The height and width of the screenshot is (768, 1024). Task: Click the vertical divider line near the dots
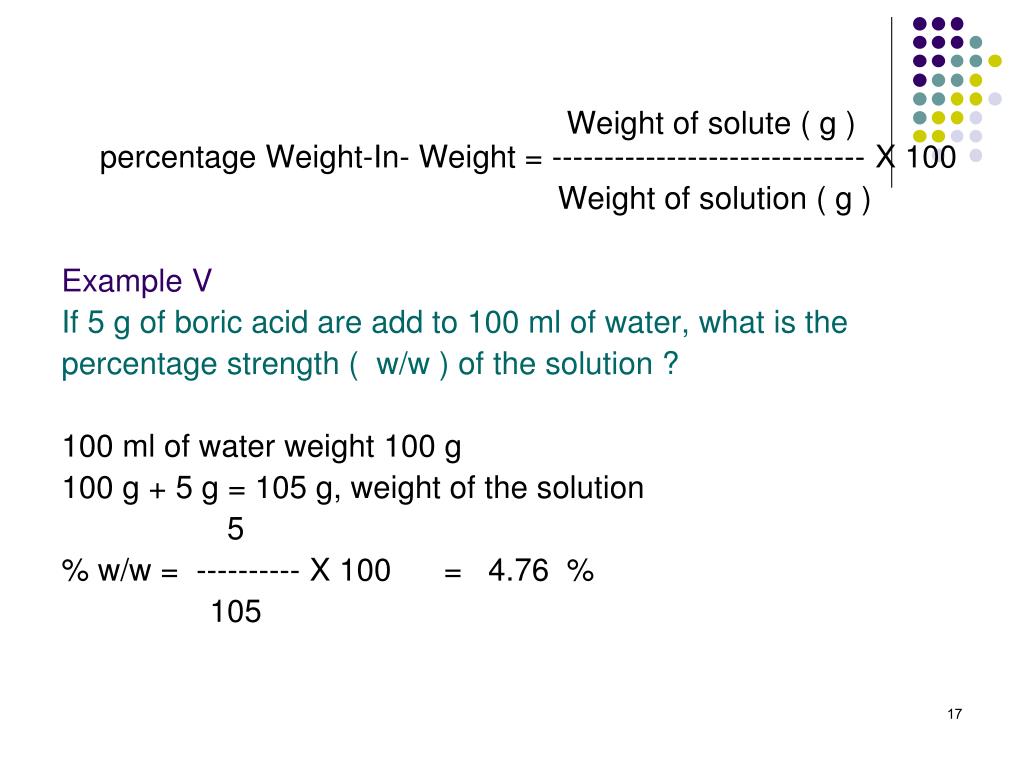tap(891, 103)
